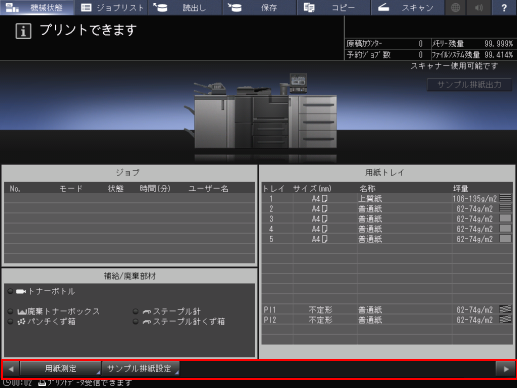Select tray 1 row with 上質紙
Screen dimensions: 517x388
point(387,199)
